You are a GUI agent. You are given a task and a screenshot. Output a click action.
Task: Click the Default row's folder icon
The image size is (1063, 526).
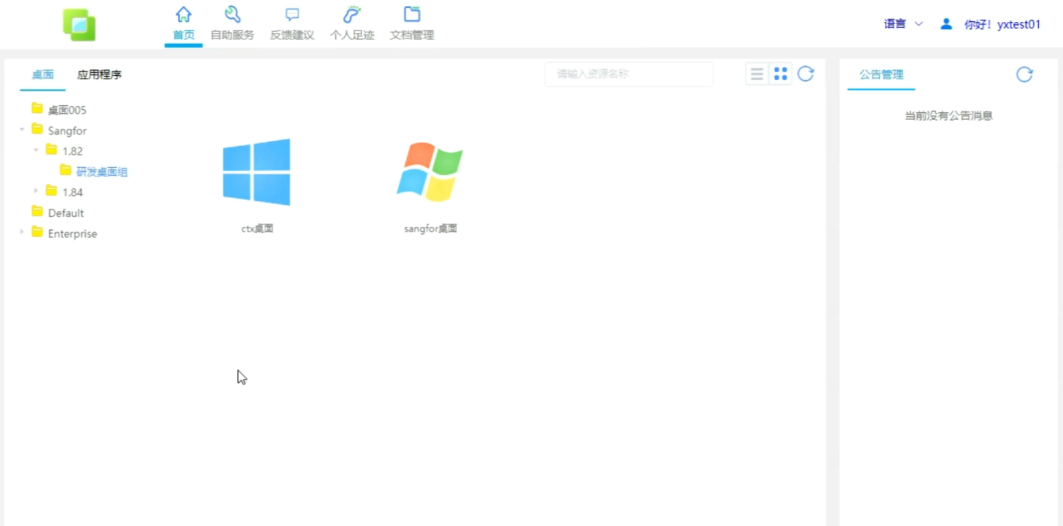pyautogui.click(x=37, y=211)
